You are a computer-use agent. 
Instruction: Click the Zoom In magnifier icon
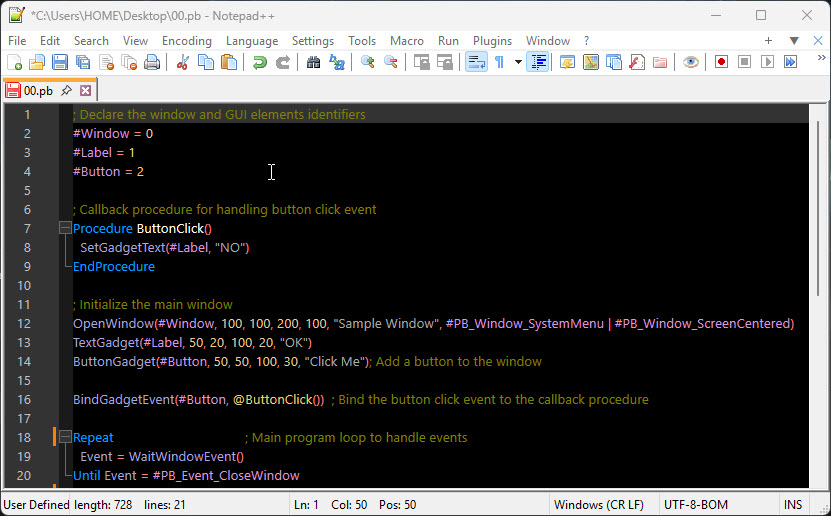pyautogui.click(x=367, y=63)
